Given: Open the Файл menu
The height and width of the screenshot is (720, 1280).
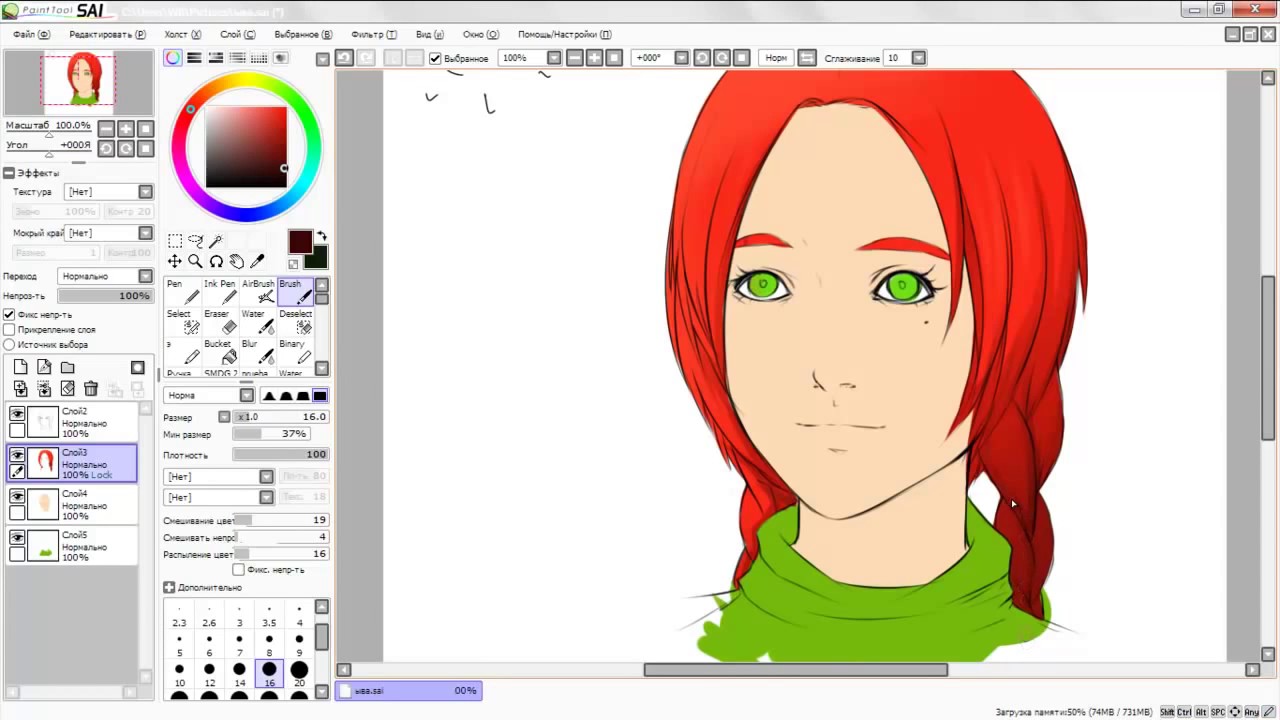Looking at the screenshot, I should (x=30, y=34).
